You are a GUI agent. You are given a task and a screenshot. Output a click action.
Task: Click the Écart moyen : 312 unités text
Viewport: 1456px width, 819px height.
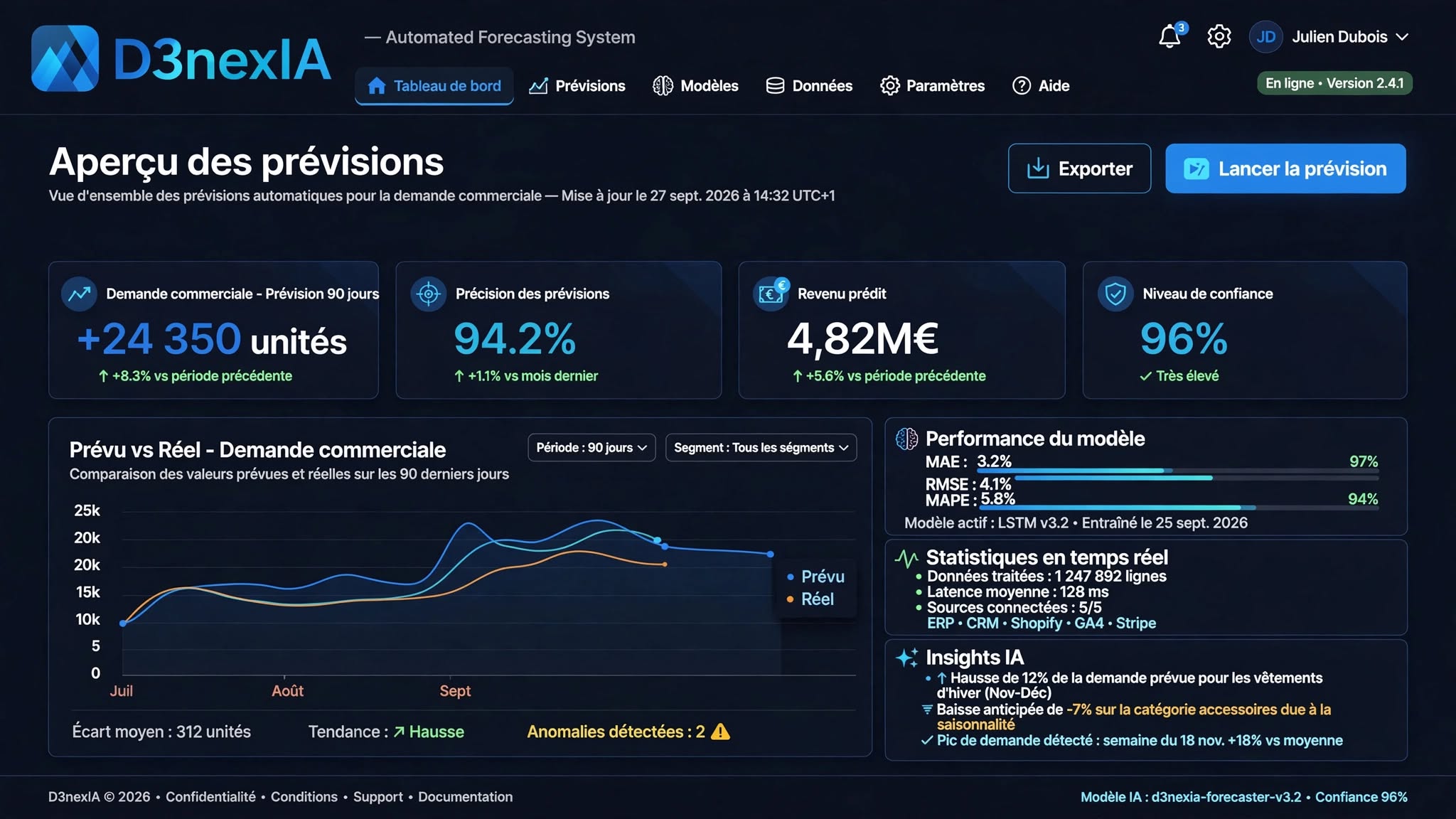pyautogui.click(x=161, y=732)
